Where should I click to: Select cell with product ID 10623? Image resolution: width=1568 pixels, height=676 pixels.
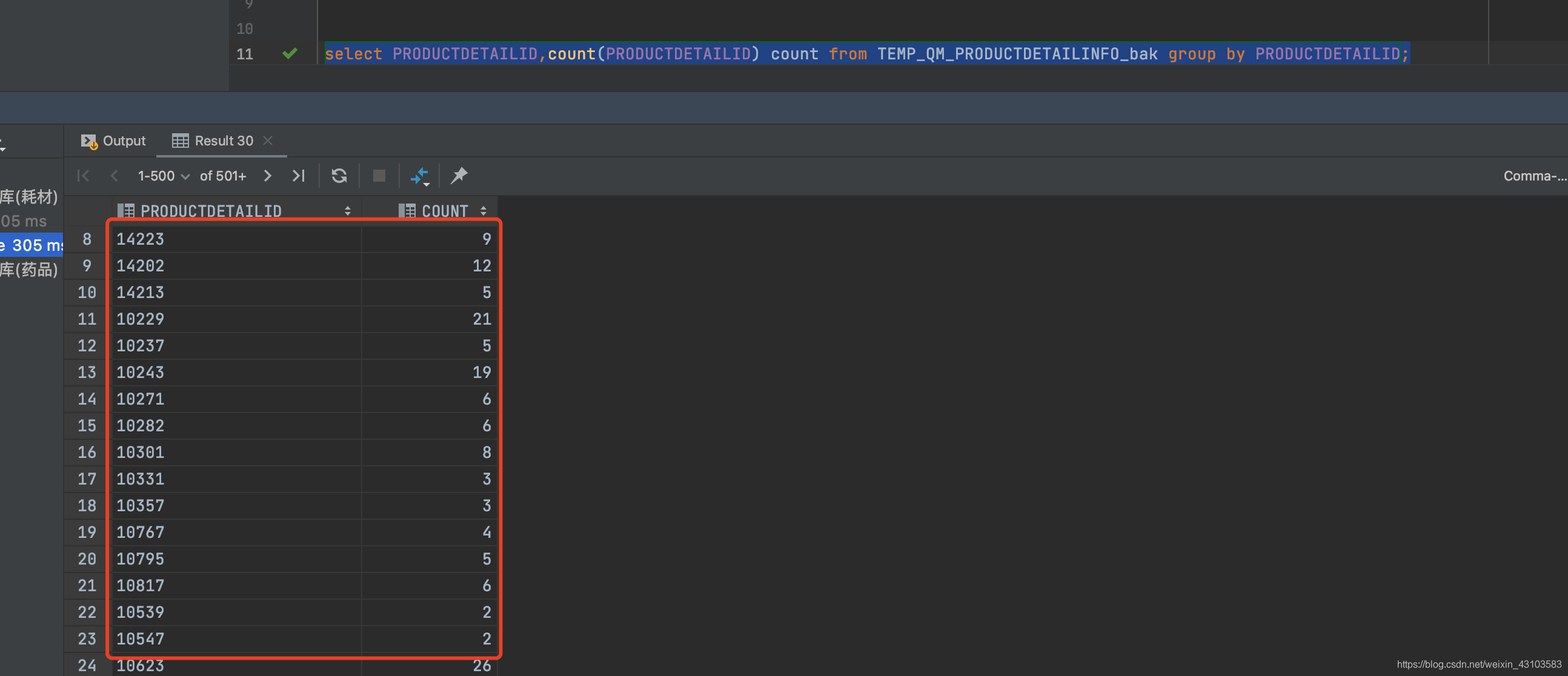tap(237, 666)
